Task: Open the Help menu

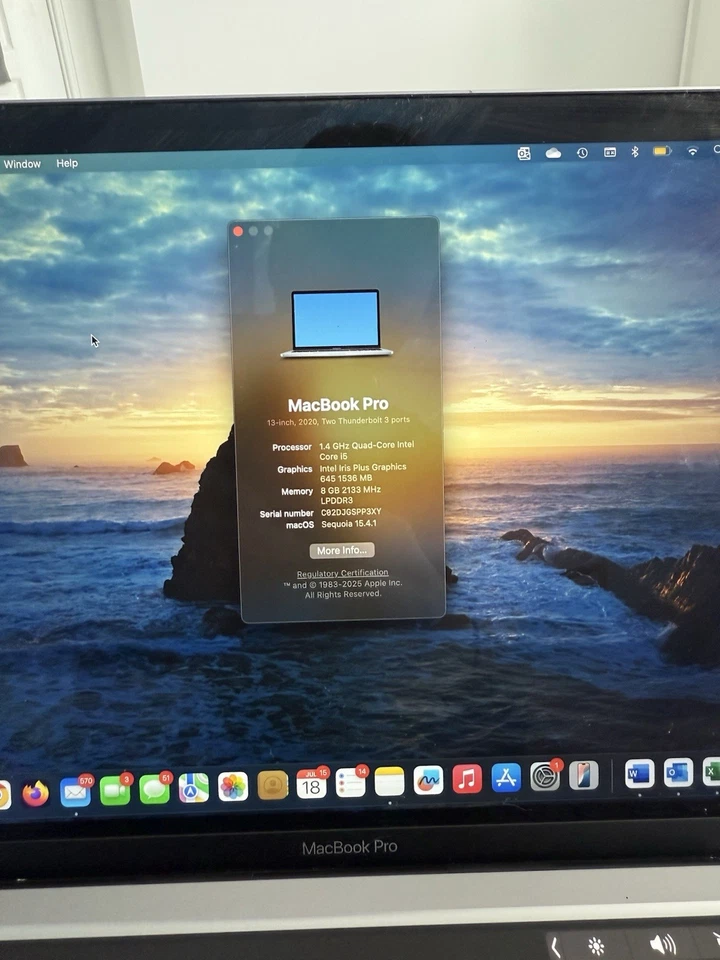Action: (67, 163)
